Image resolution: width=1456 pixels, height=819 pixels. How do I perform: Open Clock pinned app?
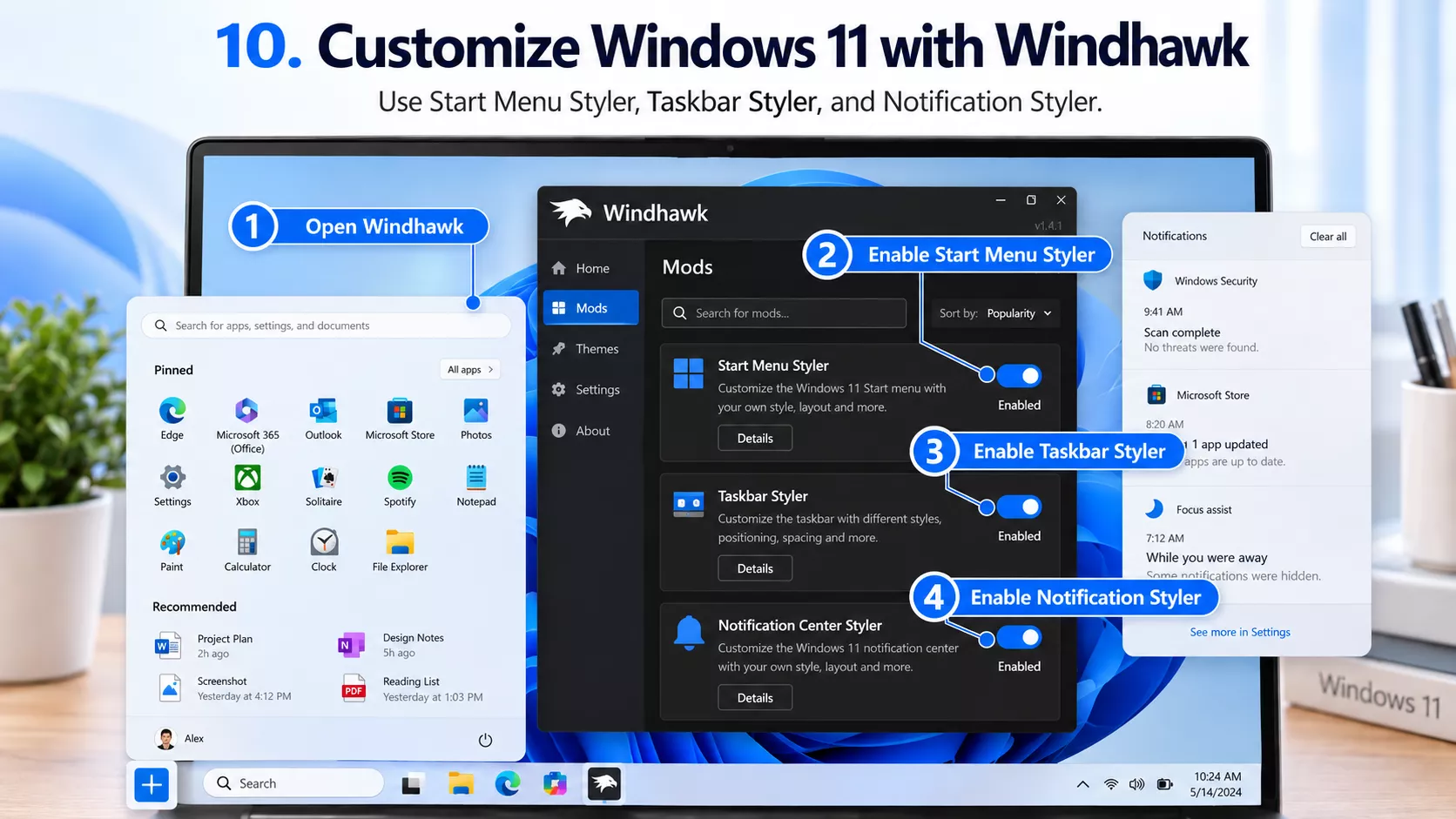[324, 551]
